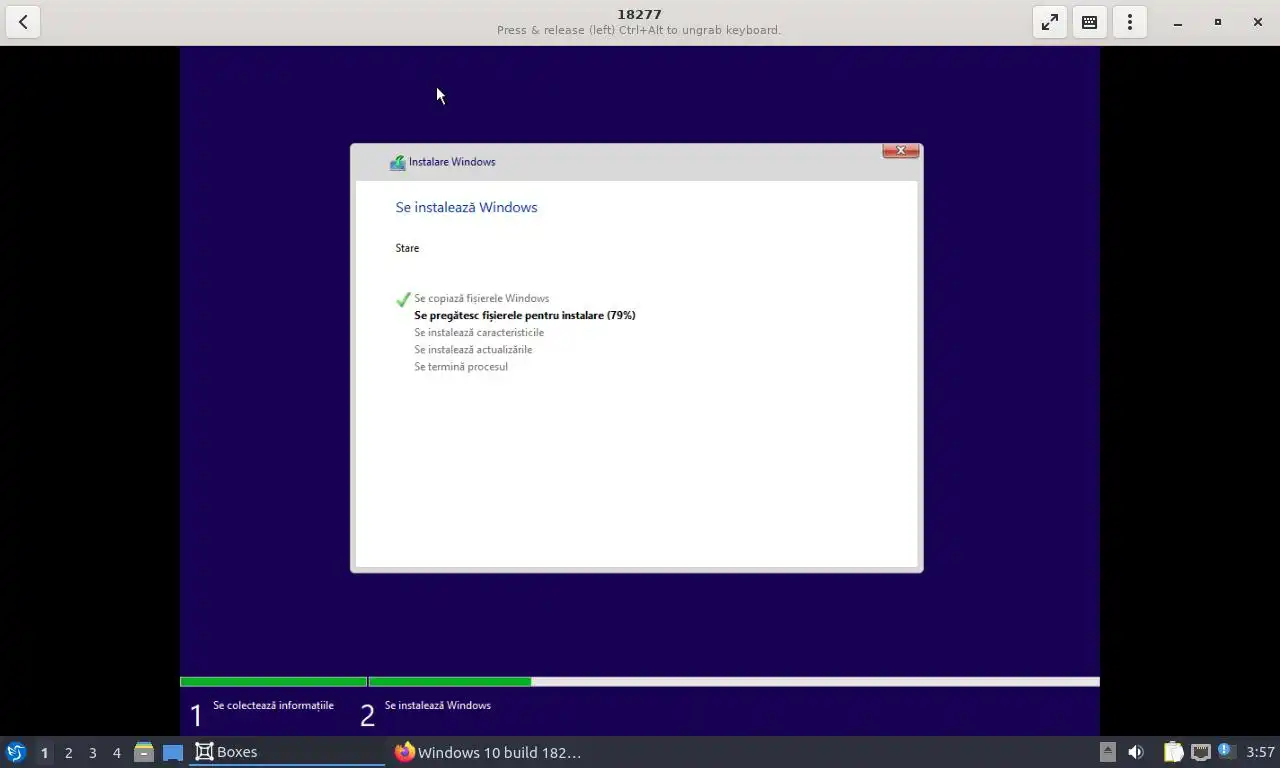
Task: Click 'Se termină procesul' step
Action: 461,366
